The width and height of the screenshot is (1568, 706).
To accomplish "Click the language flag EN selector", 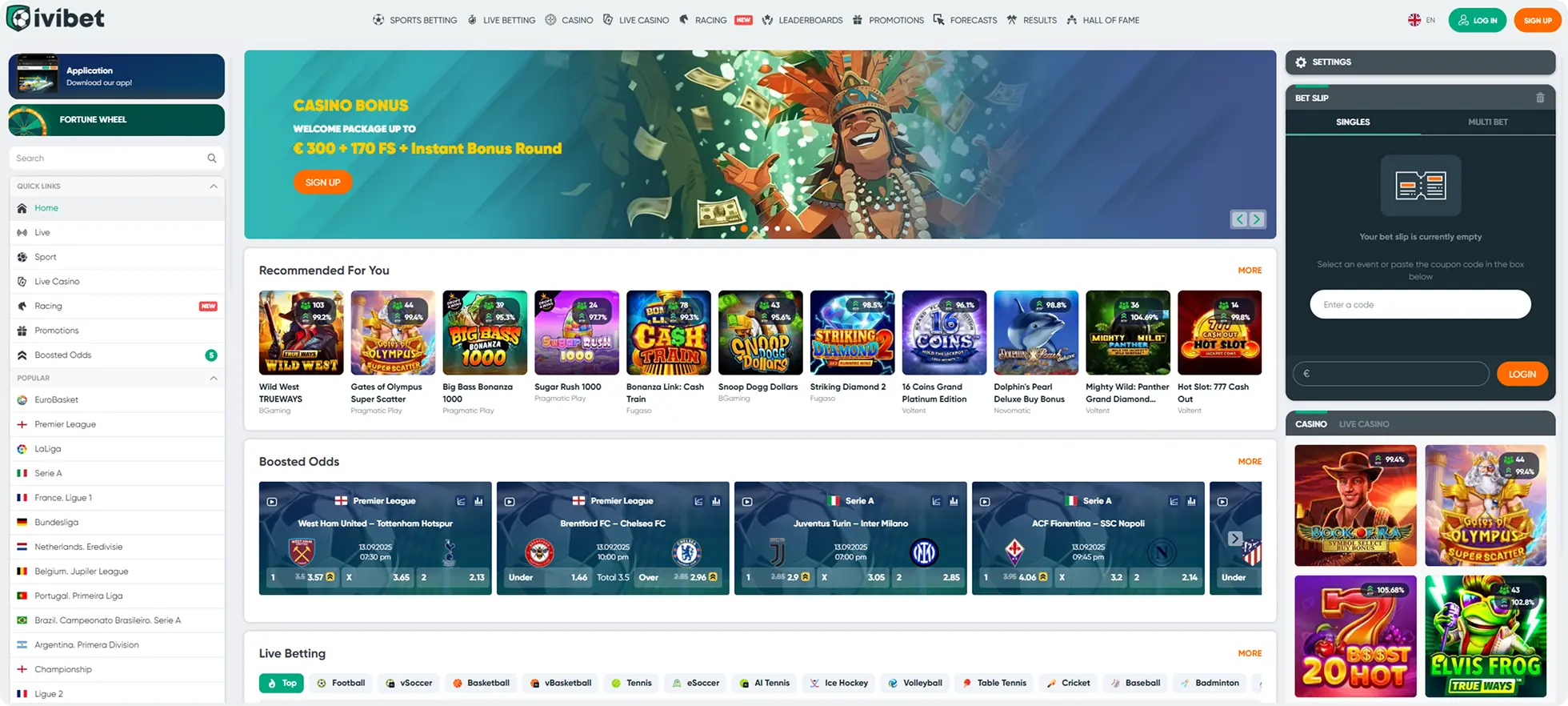I will pos(1422,20).
